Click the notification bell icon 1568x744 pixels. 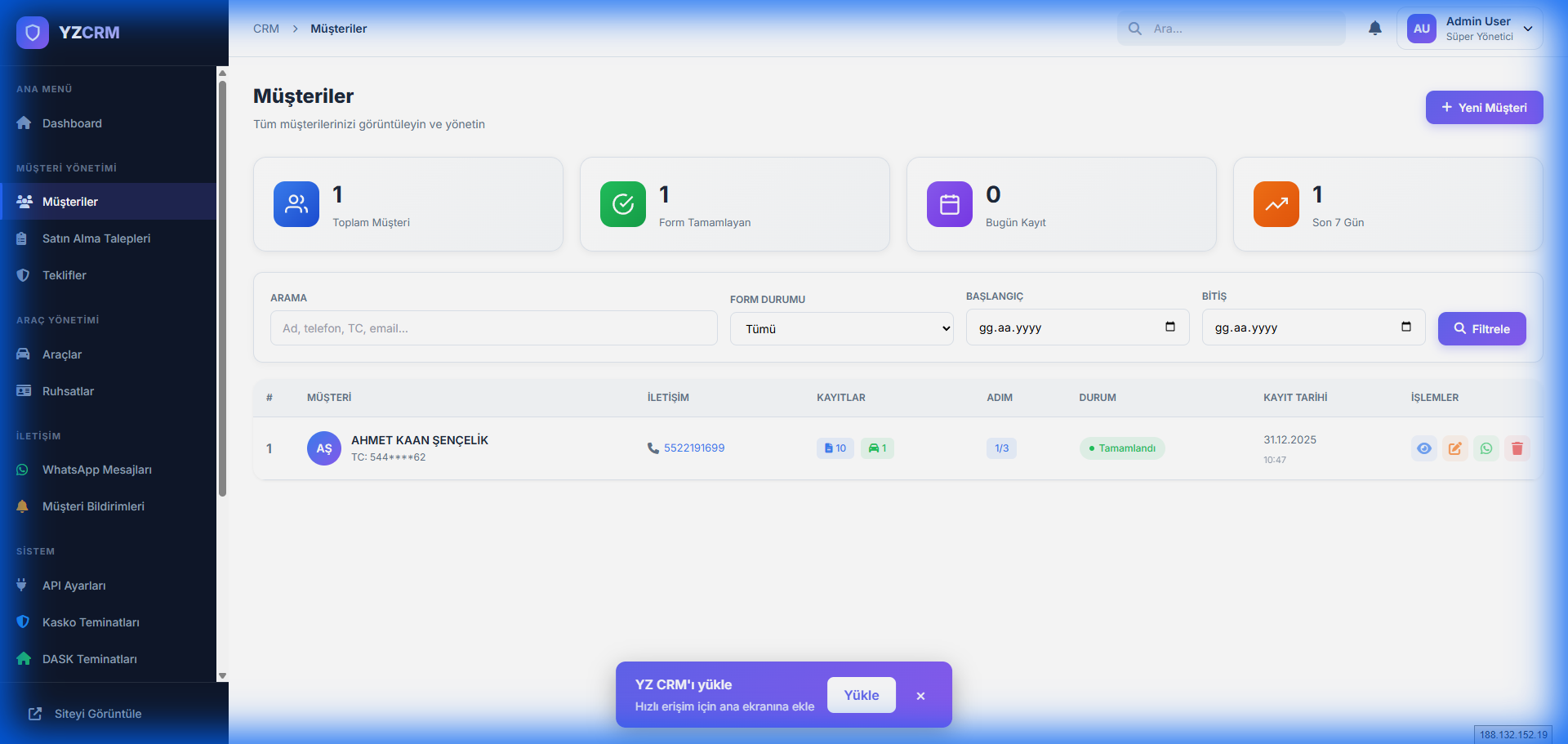pyautogui.click(x=1375, y=29)
